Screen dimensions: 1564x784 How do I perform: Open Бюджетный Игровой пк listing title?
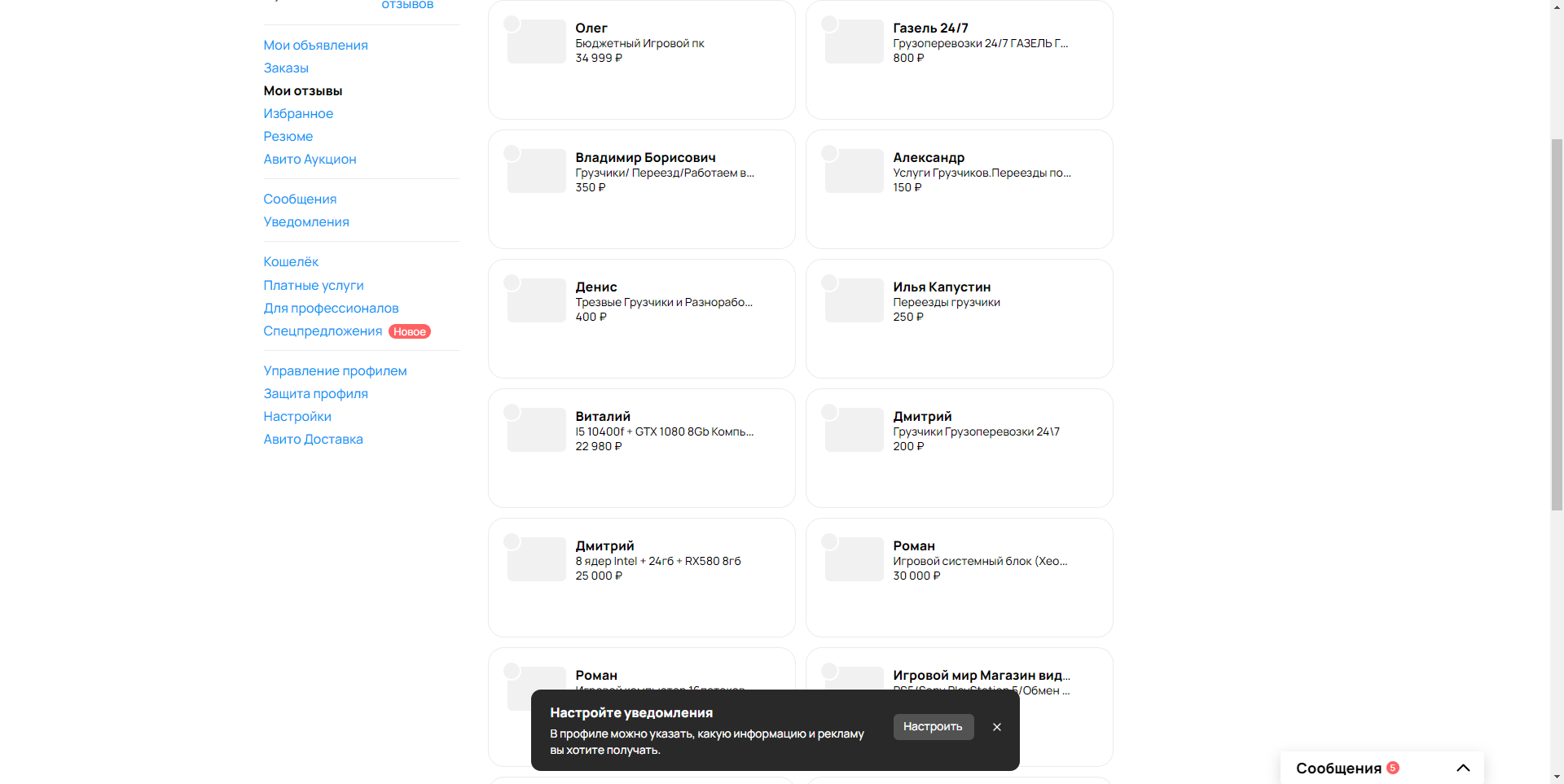(x=639, y=43)
